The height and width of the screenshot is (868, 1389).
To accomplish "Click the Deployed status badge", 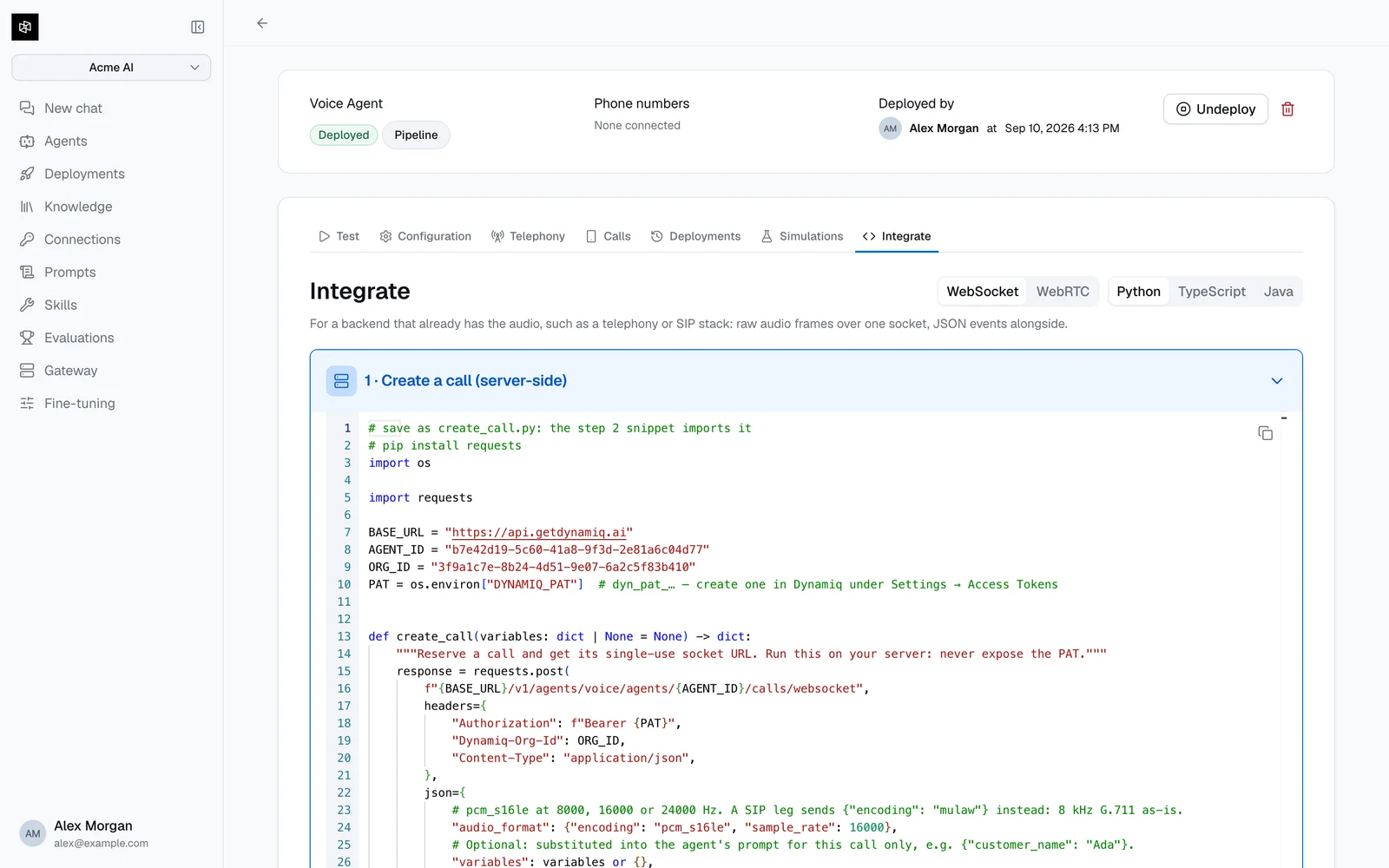I will click(344, 135).
